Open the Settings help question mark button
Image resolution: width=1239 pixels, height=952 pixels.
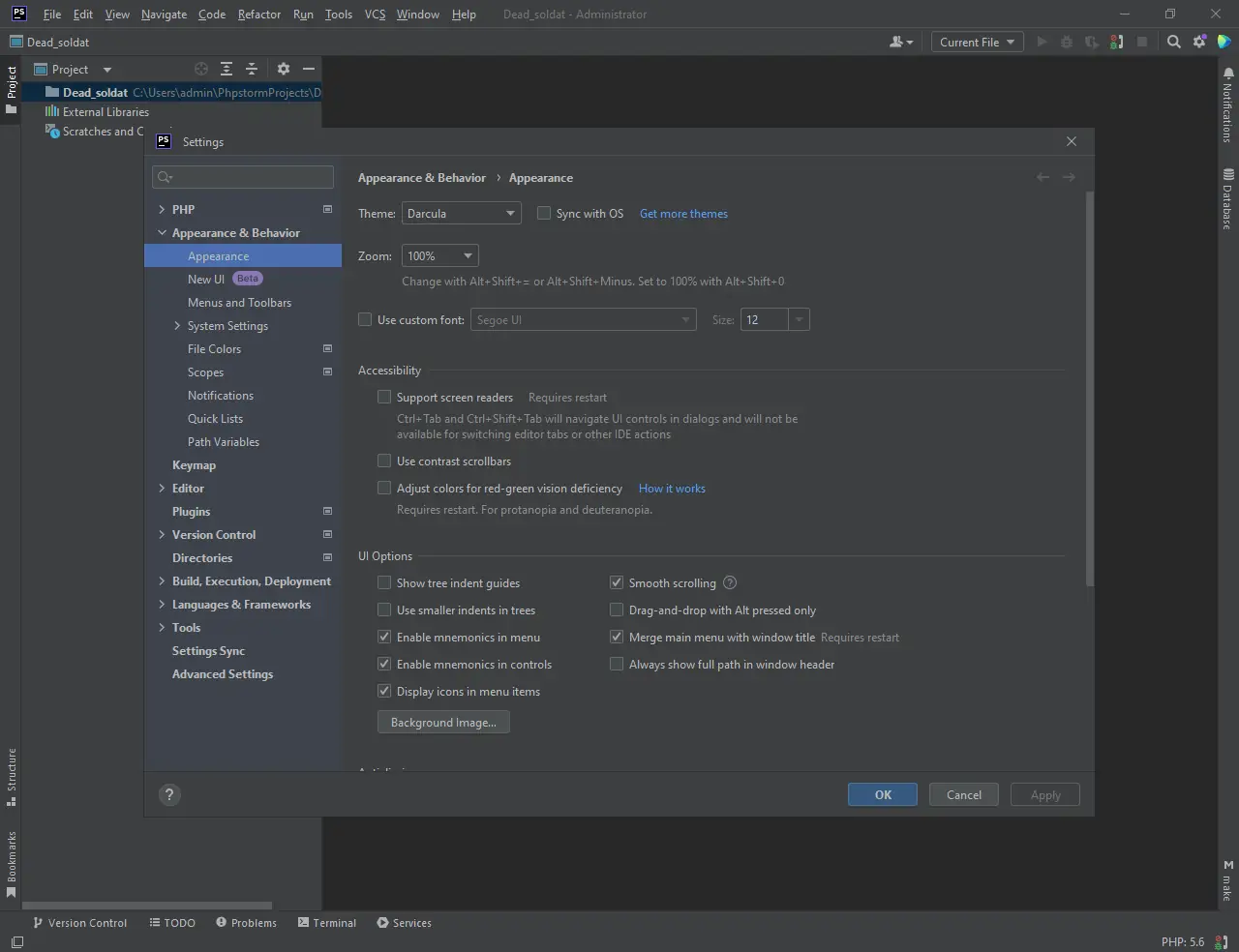point(169,795)
